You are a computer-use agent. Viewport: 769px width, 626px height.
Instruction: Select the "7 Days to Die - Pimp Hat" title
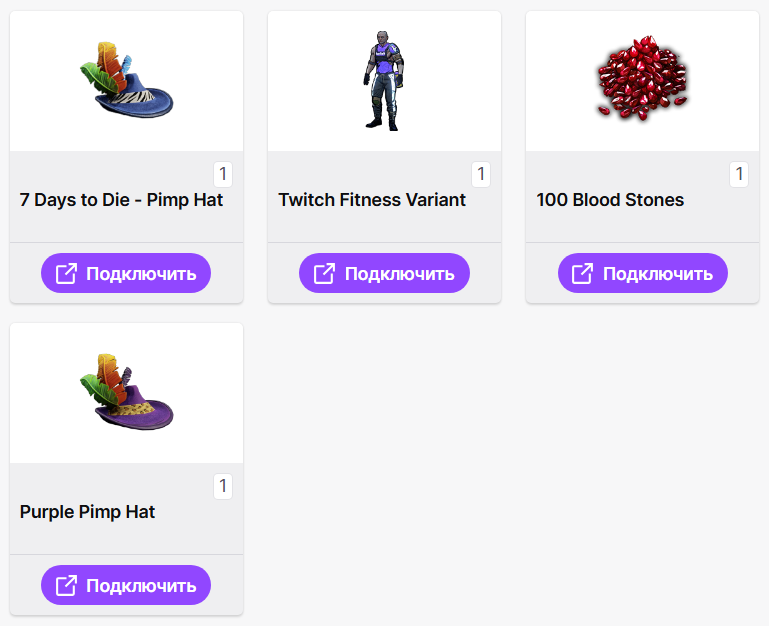coord(121,200)
